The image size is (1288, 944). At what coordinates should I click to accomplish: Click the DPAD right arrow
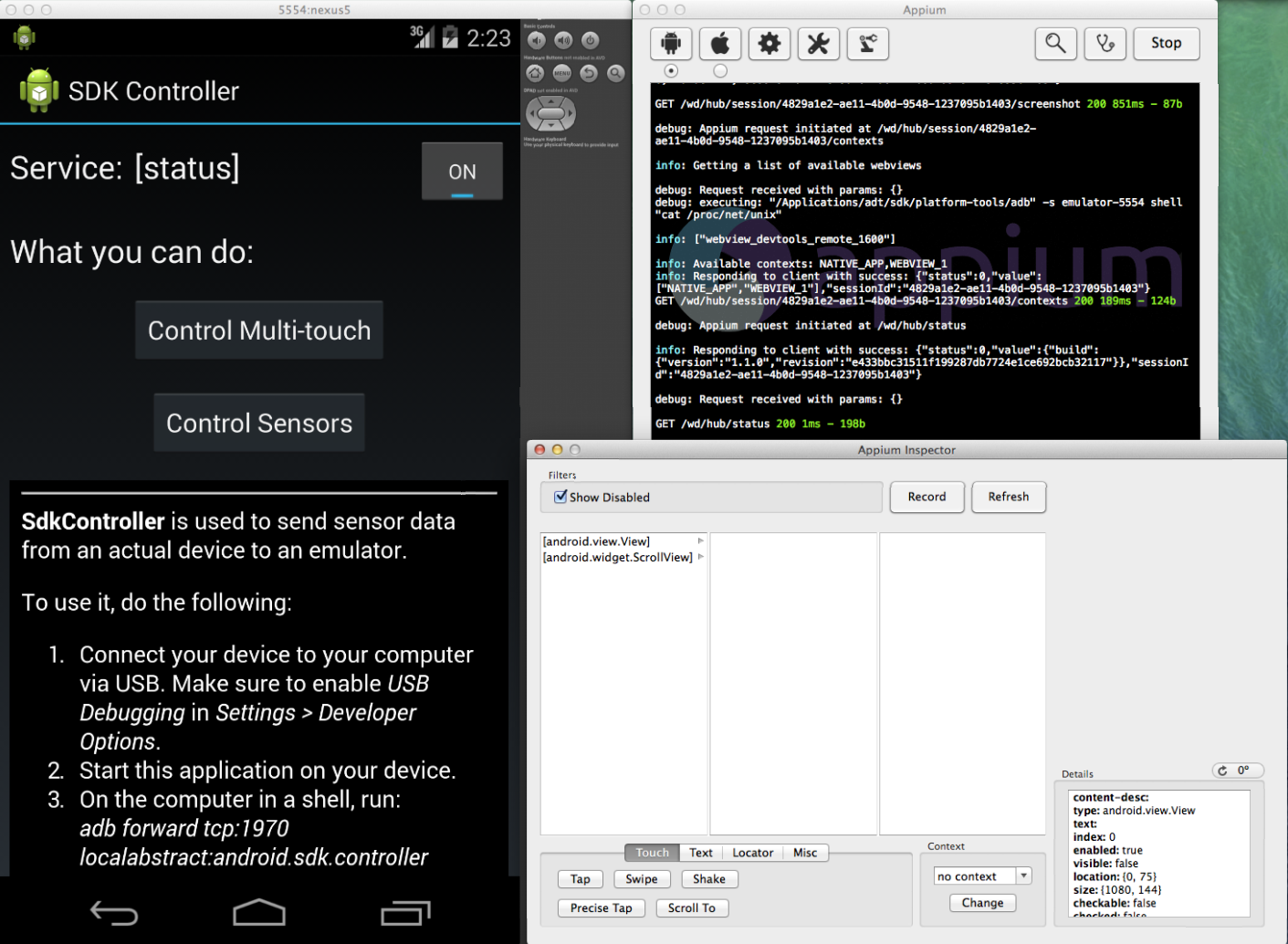[x=569, y=114]
